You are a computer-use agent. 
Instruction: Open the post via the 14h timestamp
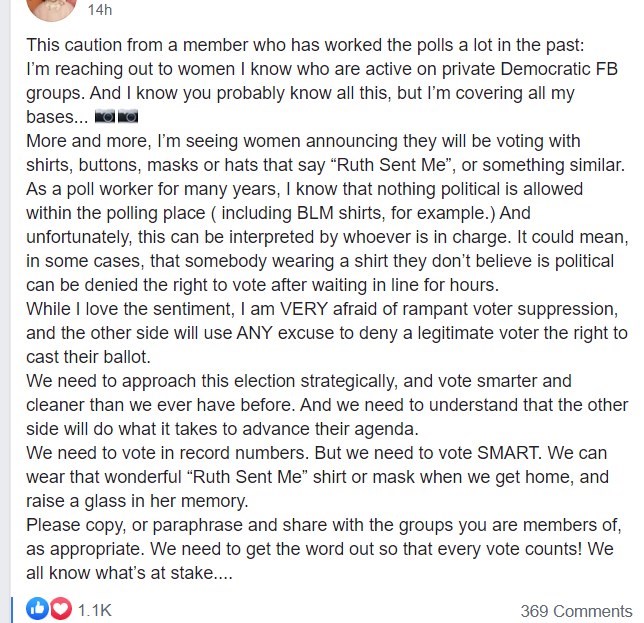[x=100, y=9]
